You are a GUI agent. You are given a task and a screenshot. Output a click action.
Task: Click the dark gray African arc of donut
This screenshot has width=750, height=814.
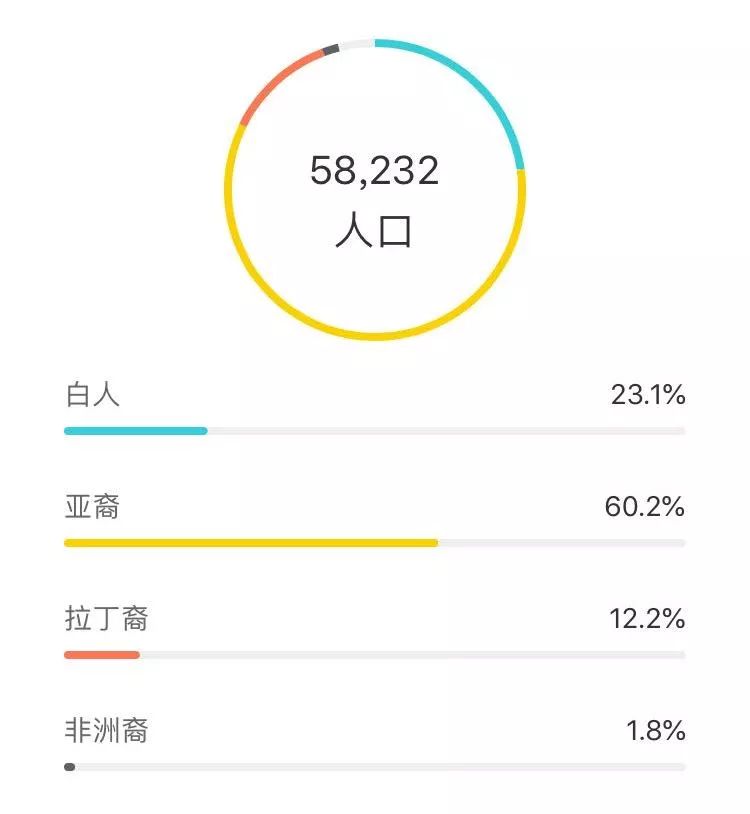tap(331, 50)
